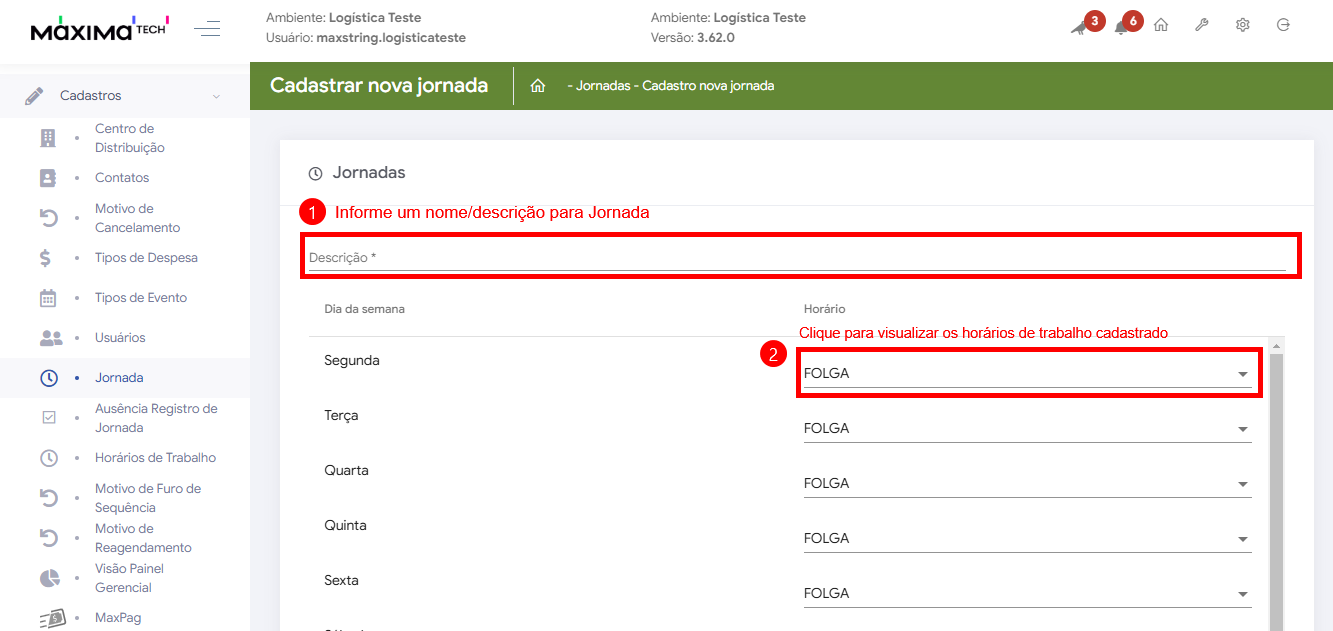The height and width of the screenshot is (631, 1333).
Task: Click the Usuários people icon
Action: pyautogui.click(x=51, y=338)
